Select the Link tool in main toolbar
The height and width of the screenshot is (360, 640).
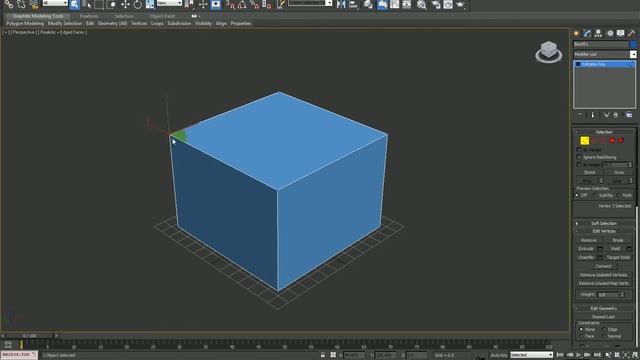(x=9, y=4)
